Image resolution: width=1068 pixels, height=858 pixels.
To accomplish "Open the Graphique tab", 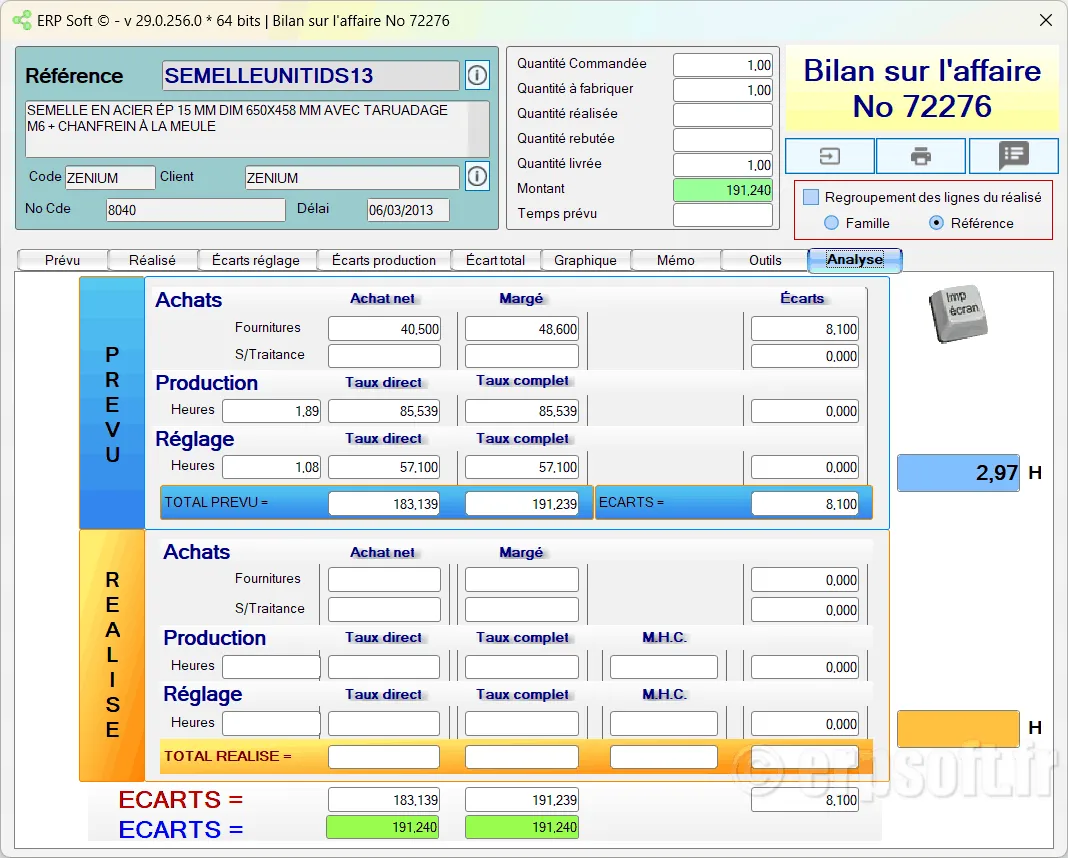I will tap(585, 260).
